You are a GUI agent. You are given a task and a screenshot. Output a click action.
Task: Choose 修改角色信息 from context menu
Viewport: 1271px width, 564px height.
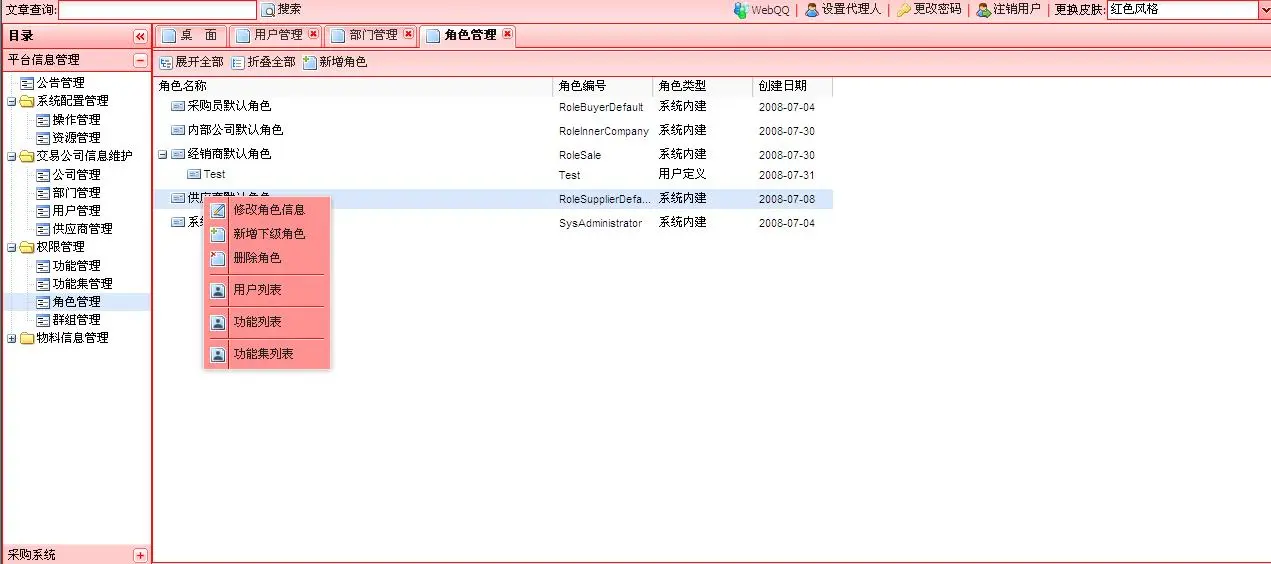click(x=267, y=210)
